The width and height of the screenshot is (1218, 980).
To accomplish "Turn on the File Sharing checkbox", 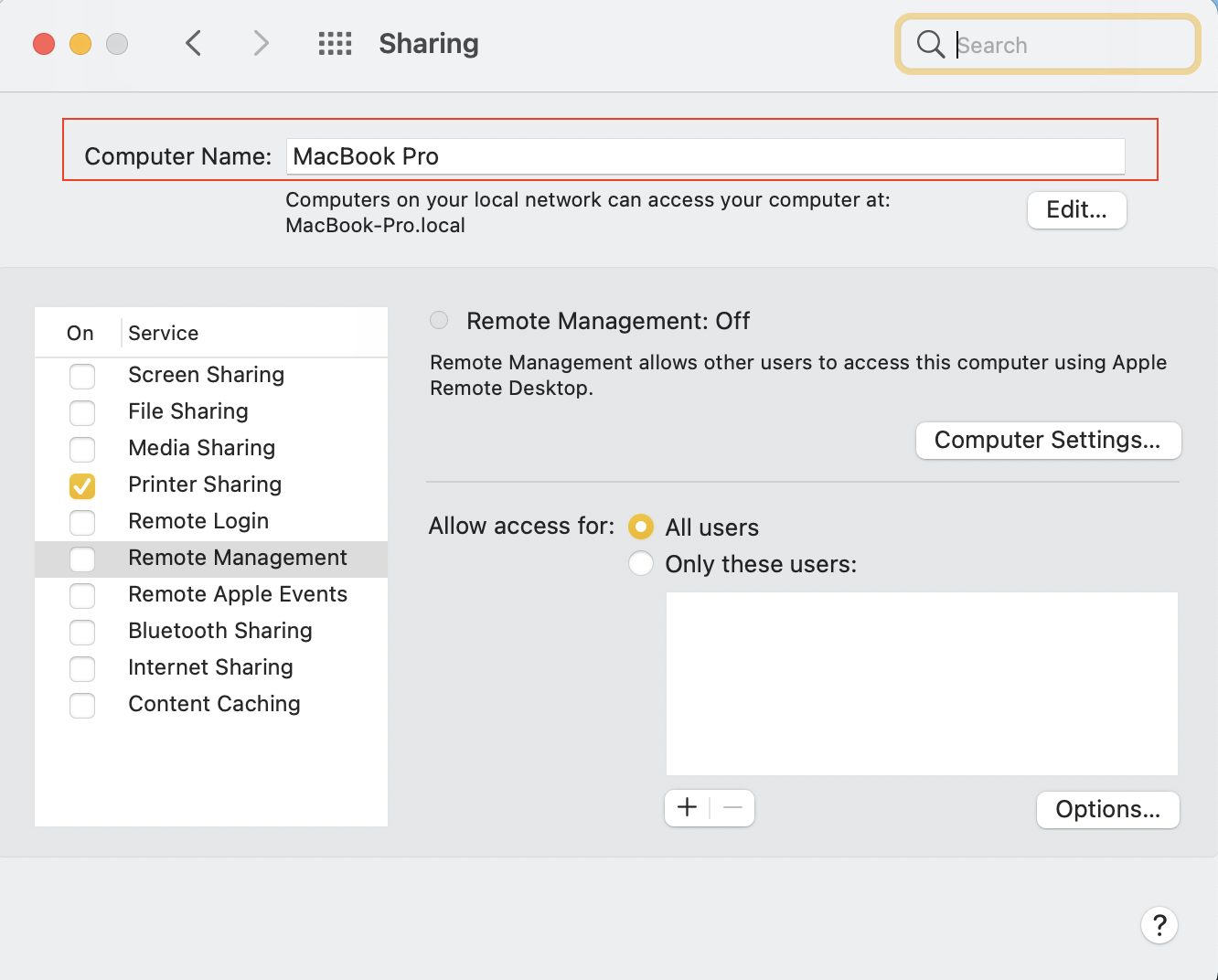I will click(82, 412).
